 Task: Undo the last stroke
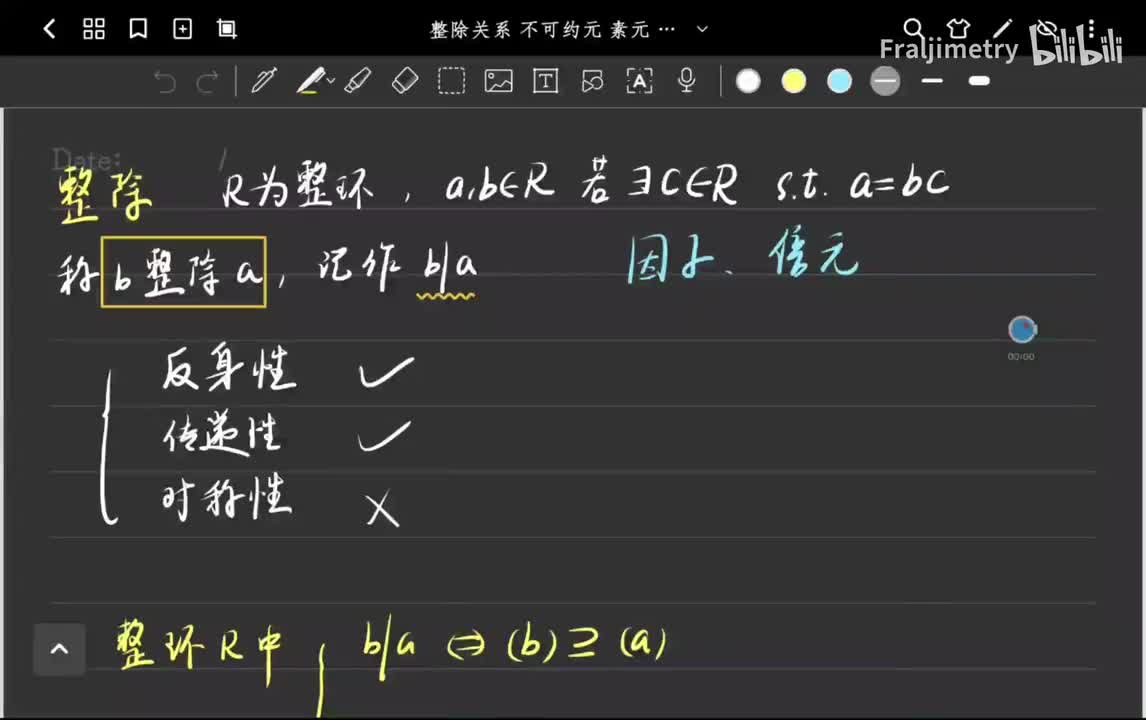click(165, 81)
